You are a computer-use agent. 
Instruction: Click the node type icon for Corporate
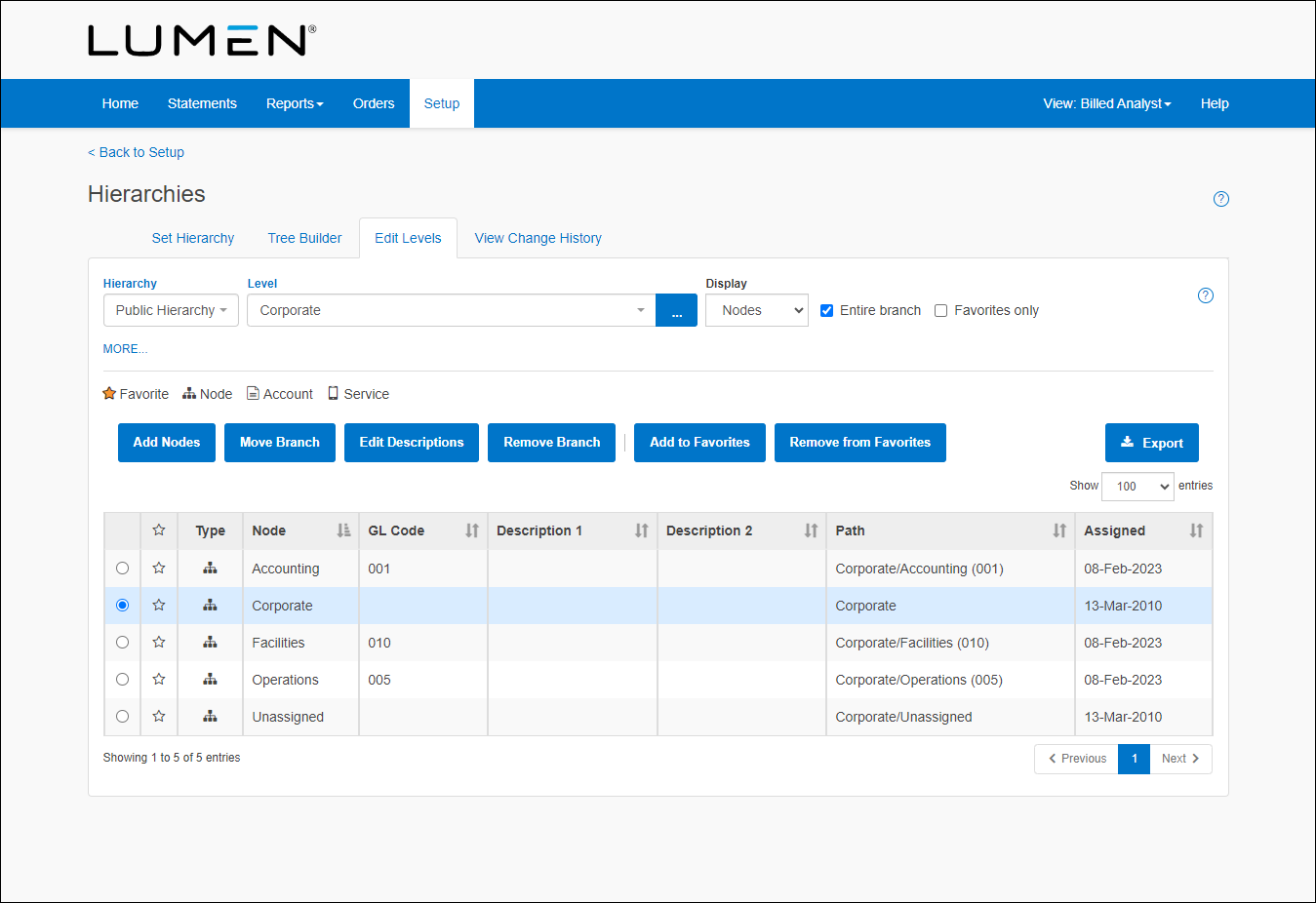click(x=210, y=605)
